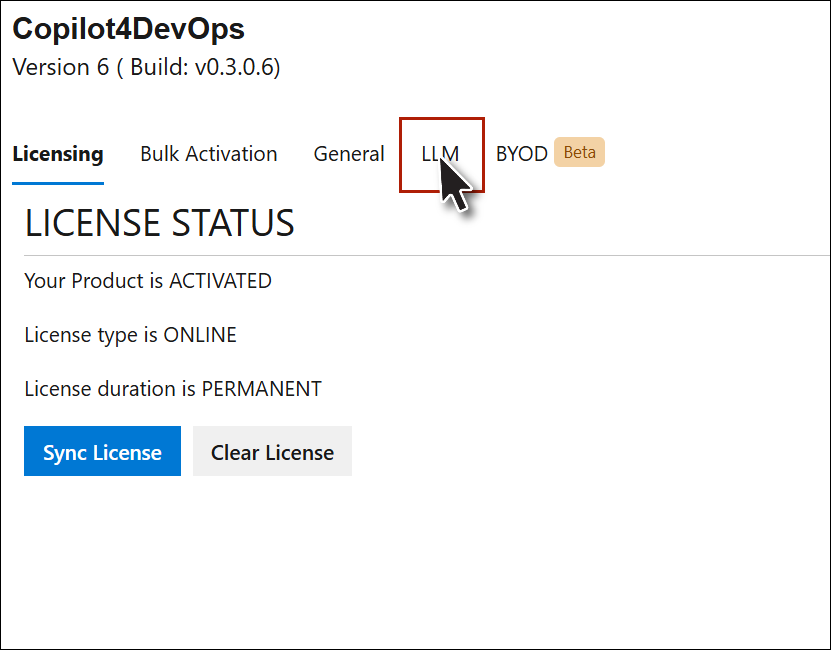Image resolution: width=831 pixels, height=650 pixels.
Task: Click the word PERMANENT
Action: pos(262,389)
